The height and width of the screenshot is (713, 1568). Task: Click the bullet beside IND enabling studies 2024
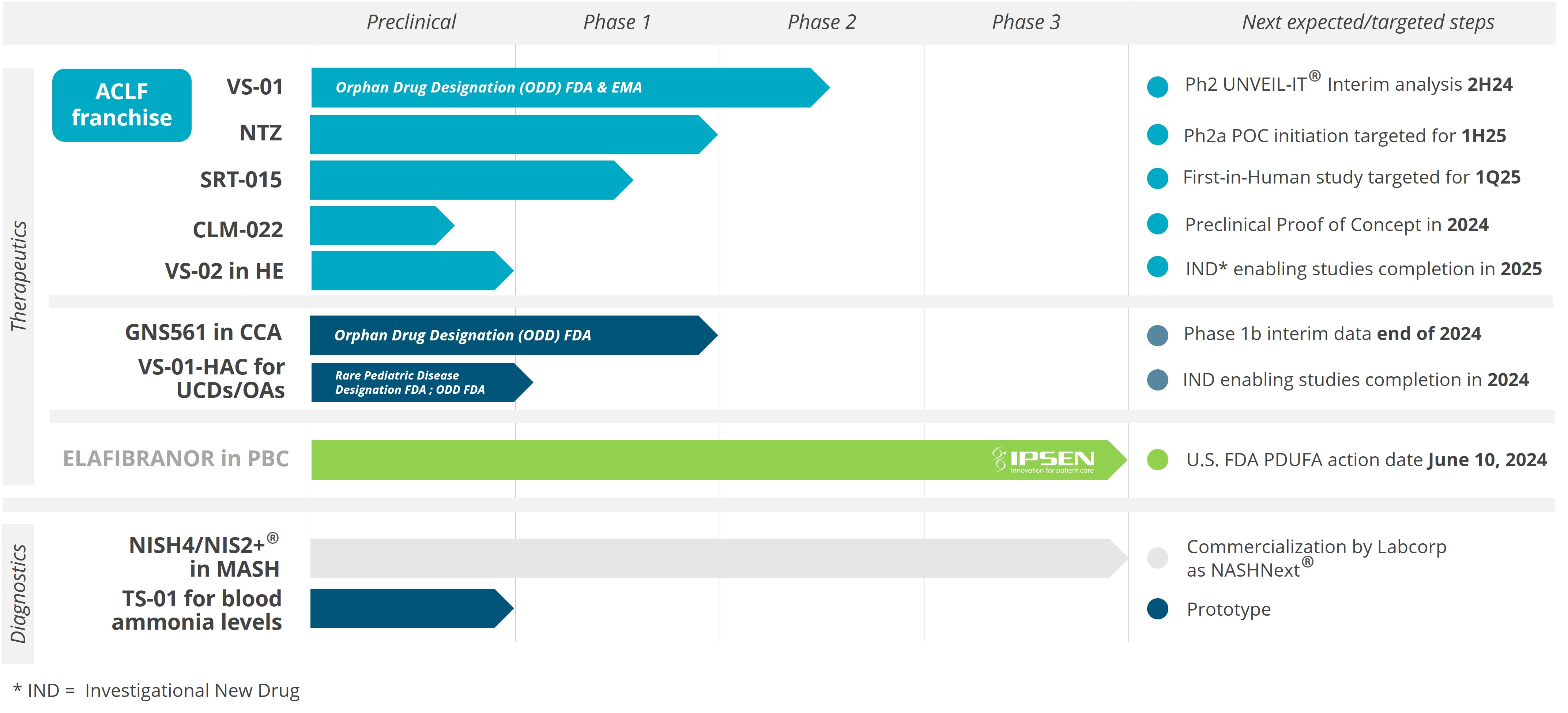click(x=1157, y=380)
